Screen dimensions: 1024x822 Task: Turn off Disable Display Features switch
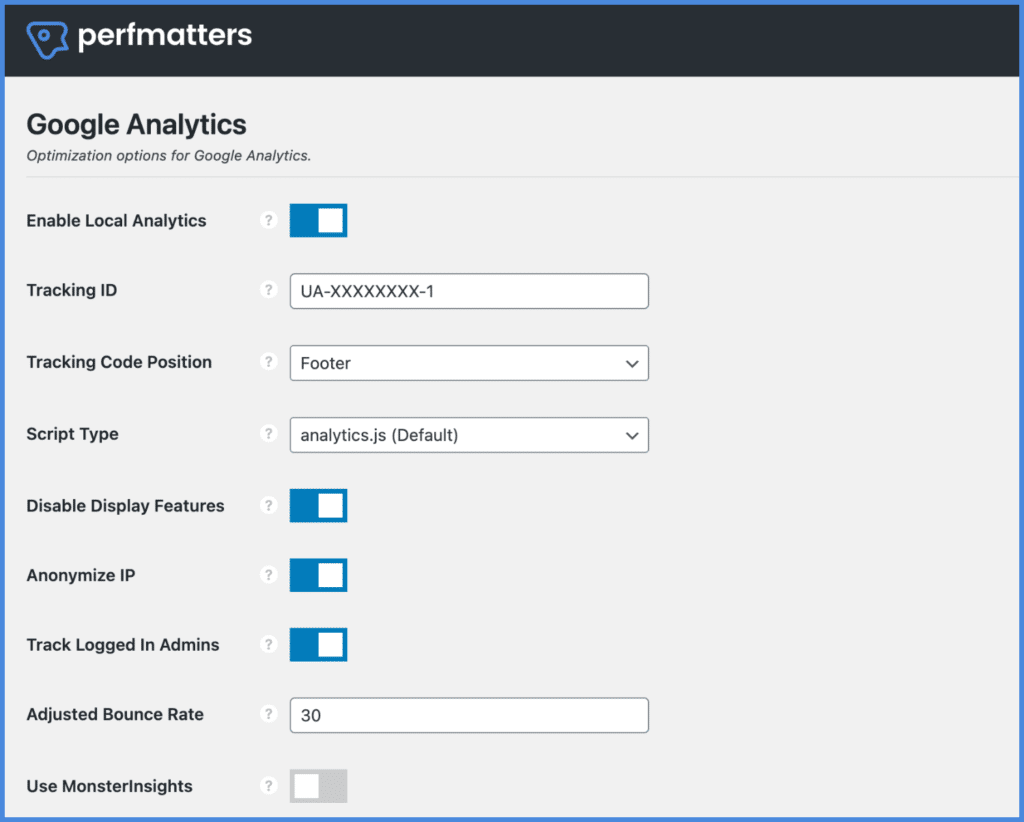click(319, 505)
